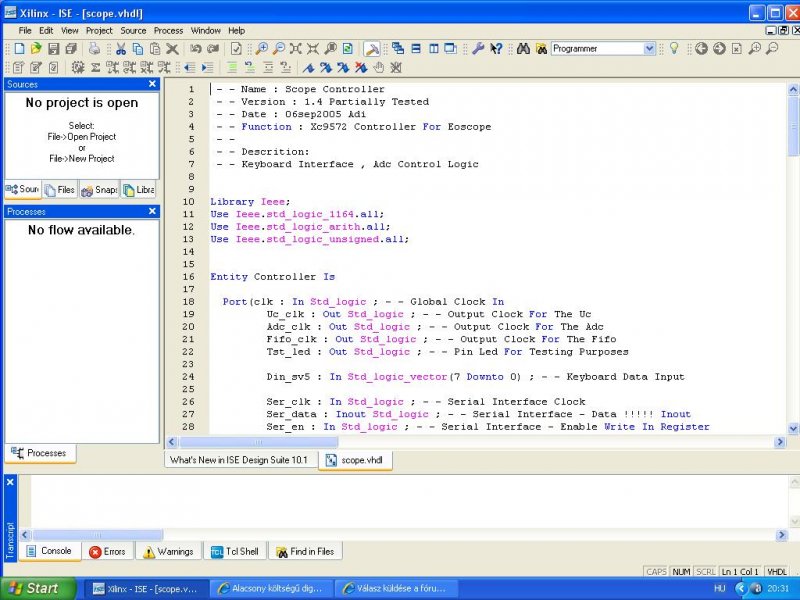The height and width of the screenshot is (600, 800).
Task: Click the New file icon in toolbar
Action: click(19, 48)
